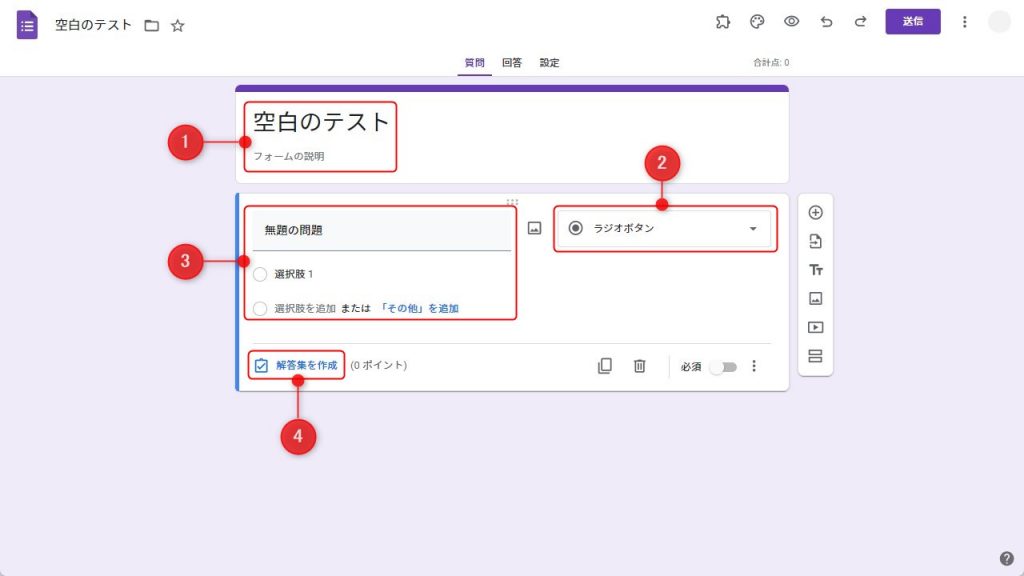The width and height of the screenshot is (1024, 576).
Task: Edit the form title 空白のテスト in the header card
Action: click(321, 122)
